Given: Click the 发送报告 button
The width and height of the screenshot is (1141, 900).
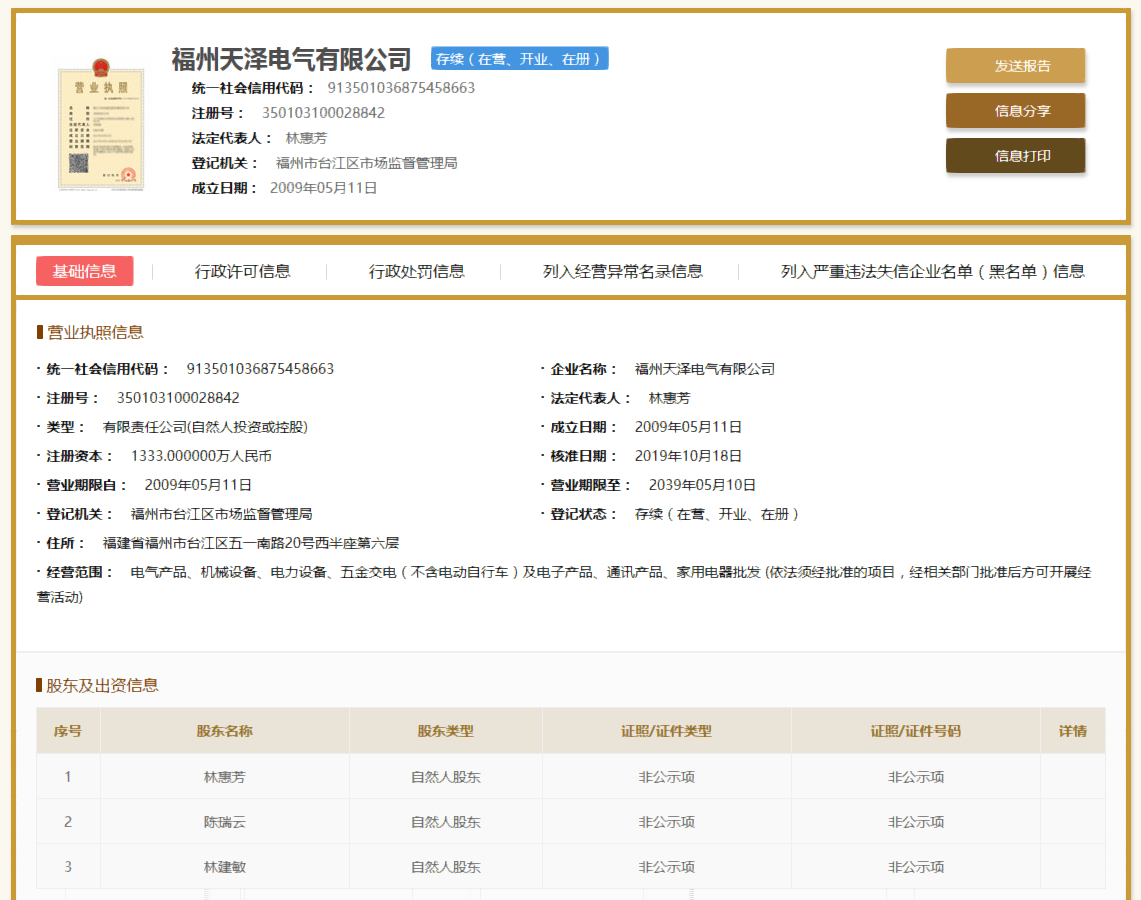Looking at the screenshot, I should point(1015,66).
